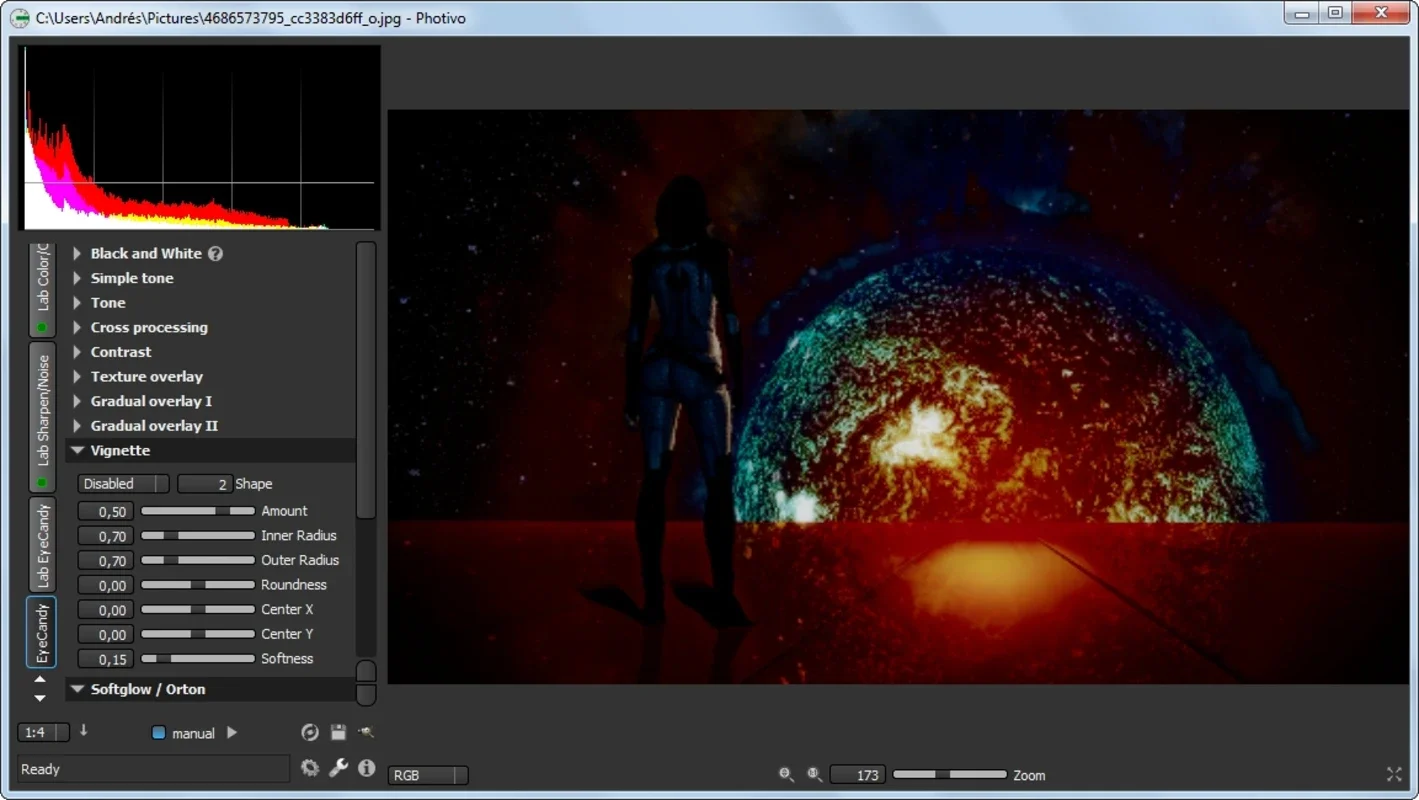This screenshot has height=800, width=1419.
Task: Switch to the Lab Color/Contrast tab
Action: 42,288
